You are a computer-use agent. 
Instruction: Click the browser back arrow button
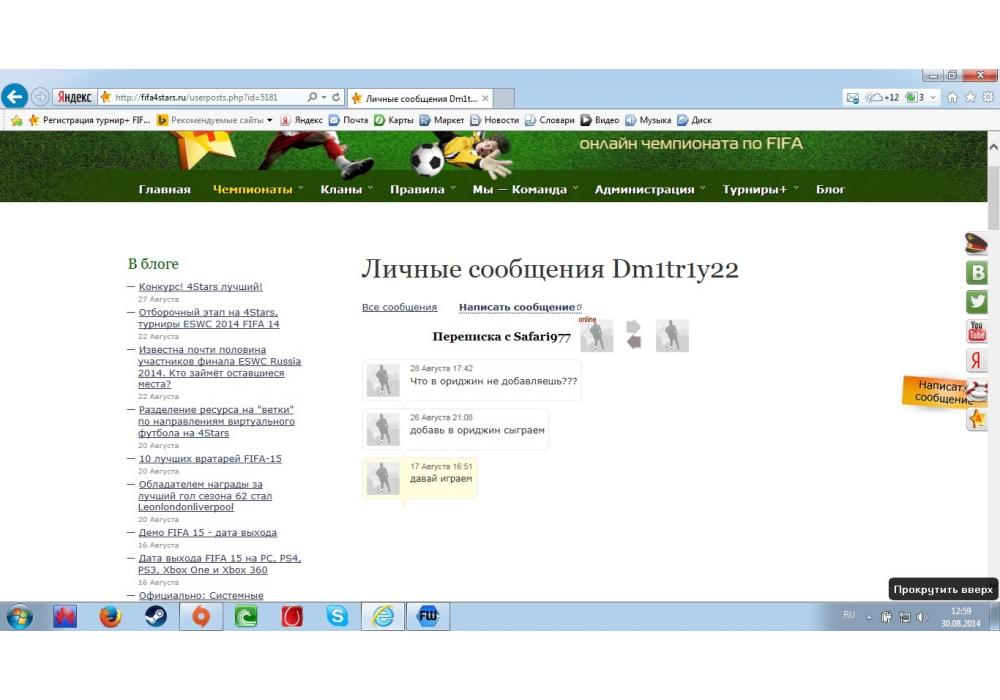(14, 97)
